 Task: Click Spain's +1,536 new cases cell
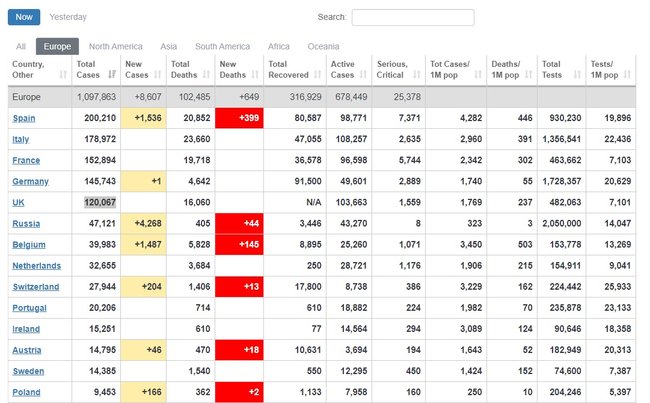143,118
